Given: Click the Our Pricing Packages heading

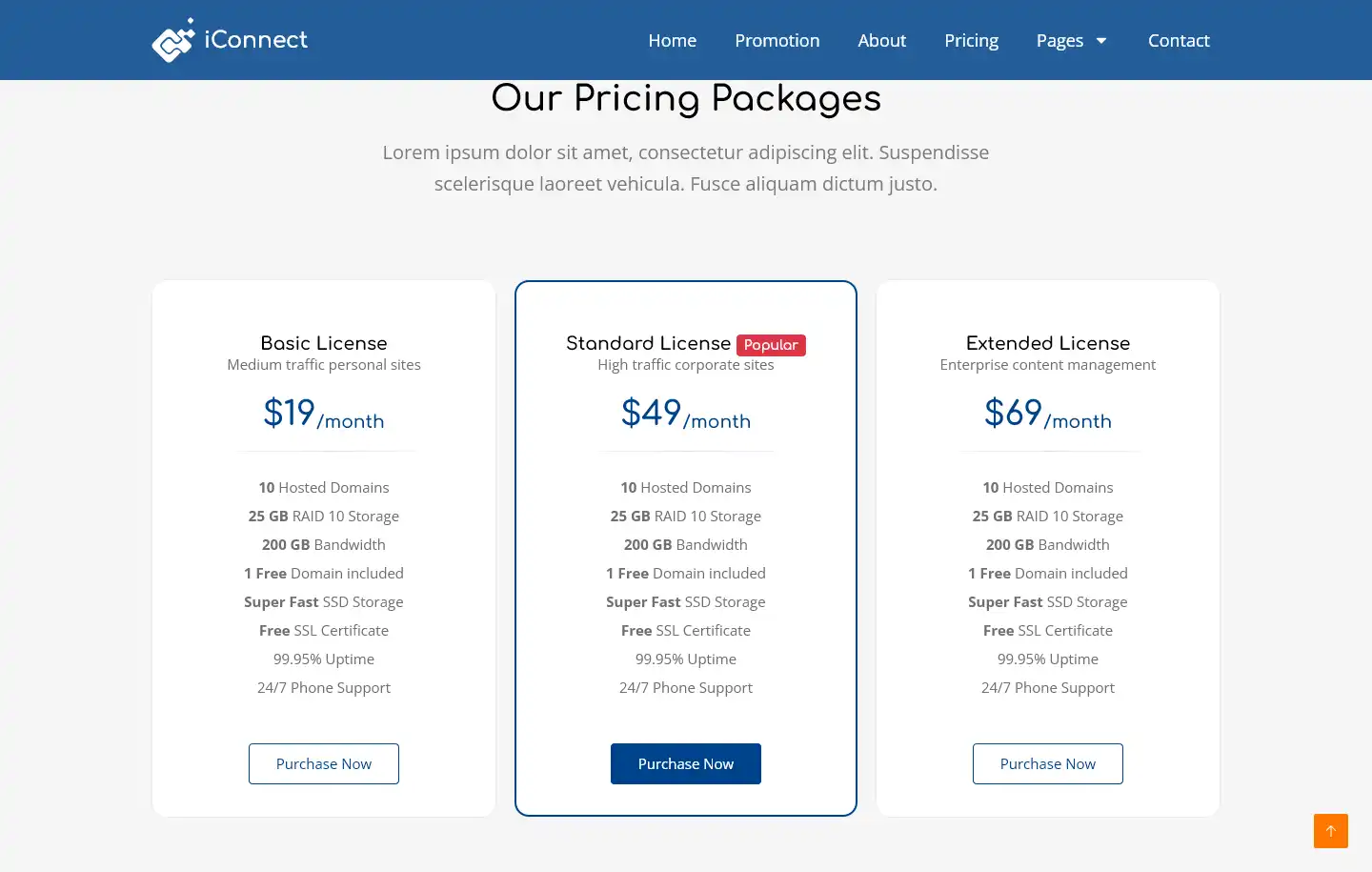Looking at the screenshot, I should tap(686, 99).
